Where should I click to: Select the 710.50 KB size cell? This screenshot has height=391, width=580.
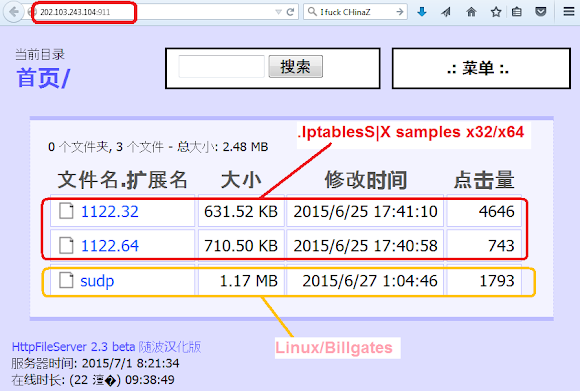tap(241, 246)
